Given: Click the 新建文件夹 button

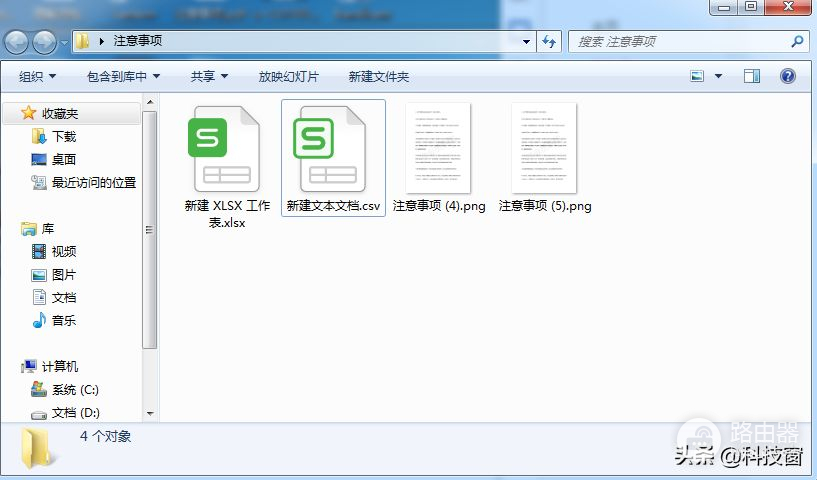Looking at the screenshot, I should click(x=378, y=76).
